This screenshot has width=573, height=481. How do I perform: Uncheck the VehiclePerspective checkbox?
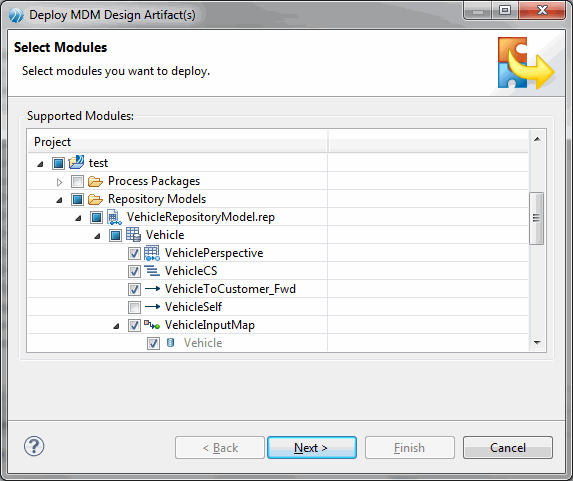[134, 253]
